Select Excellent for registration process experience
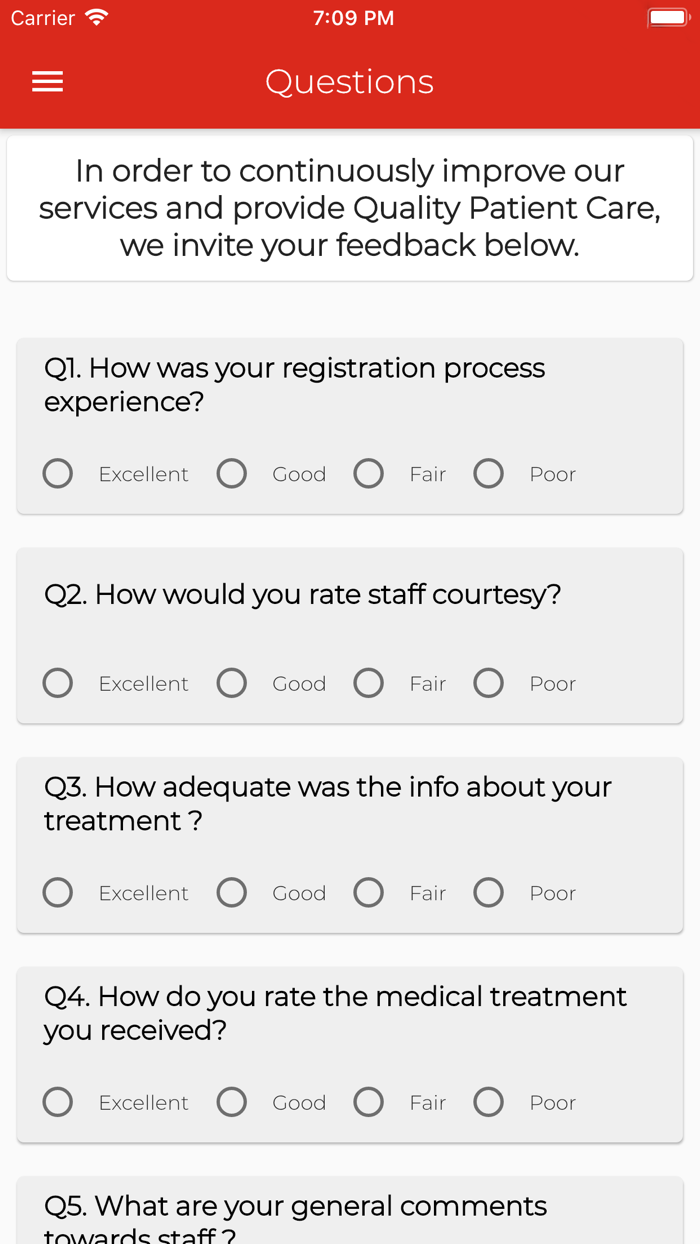This screenshot has height=1244, width=700. tap(57, 473)
